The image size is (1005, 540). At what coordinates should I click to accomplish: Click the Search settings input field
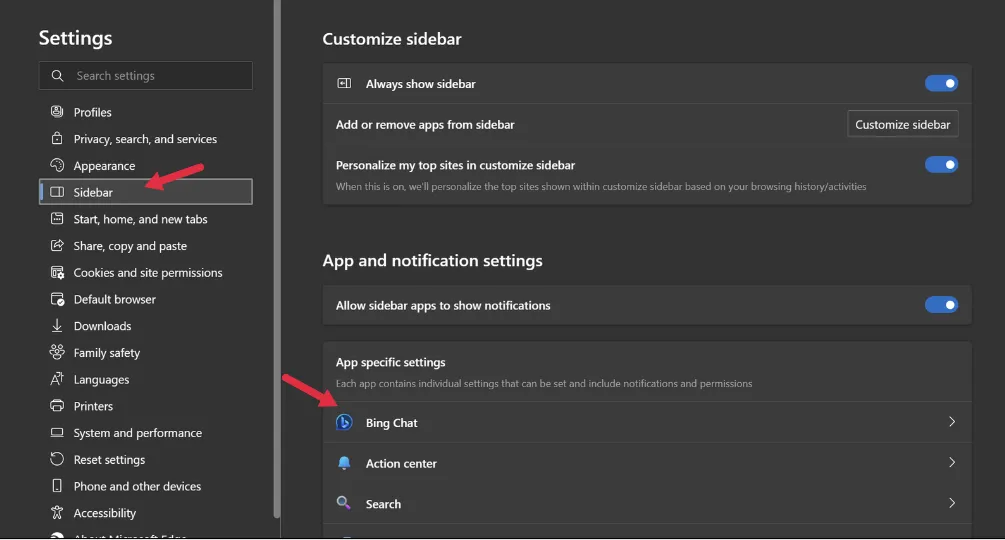pyautogui.click(x=145, y=76)
